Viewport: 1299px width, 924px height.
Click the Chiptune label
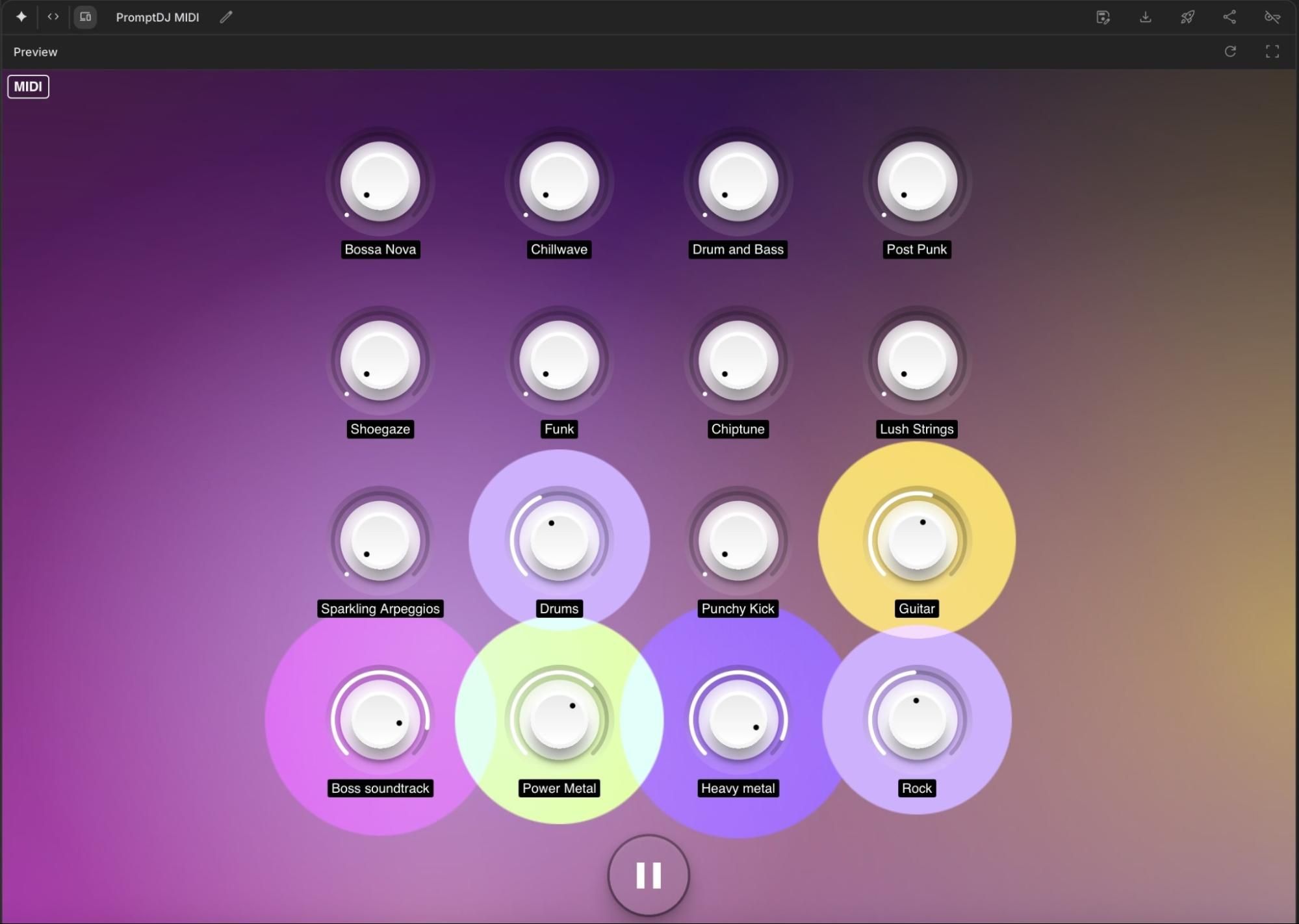738,429
